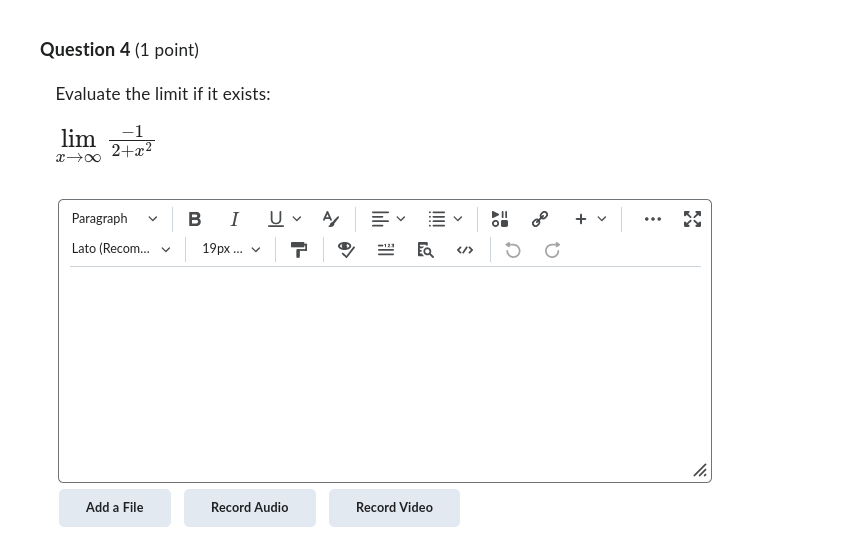
Task: Expand list options chevron
Action: tap(458, 219)
